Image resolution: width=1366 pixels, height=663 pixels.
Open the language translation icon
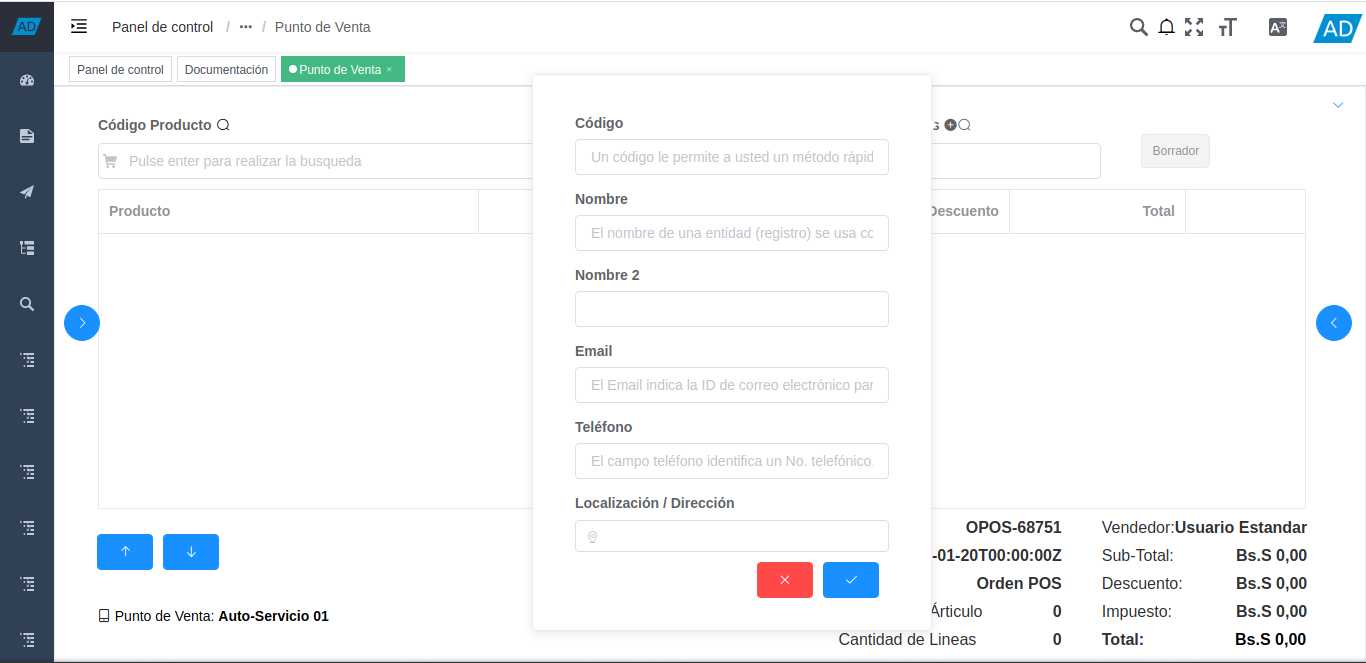pos(1277,27)
